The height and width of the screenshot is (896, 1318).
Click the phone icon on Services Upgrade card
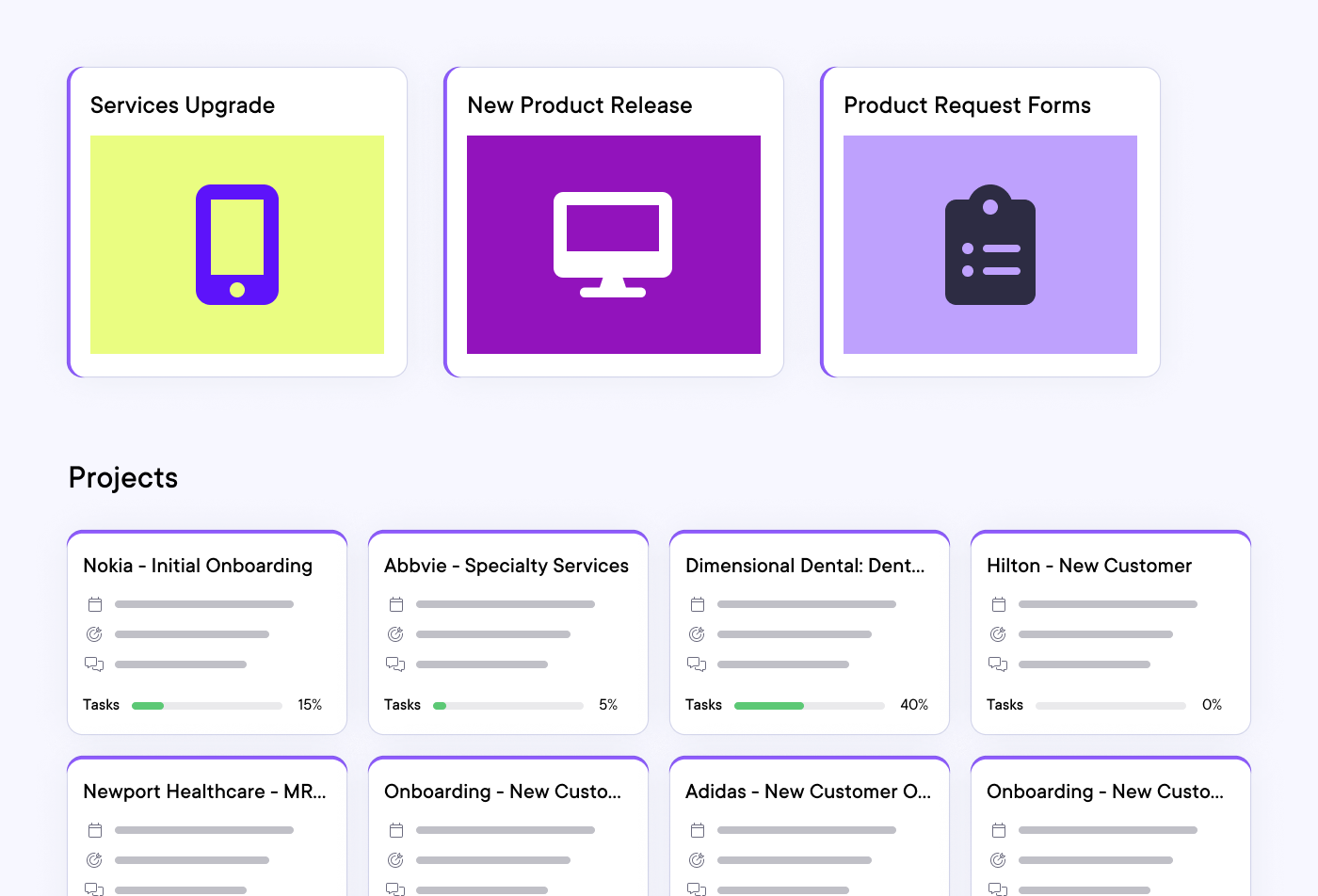[x=236, y=245]
